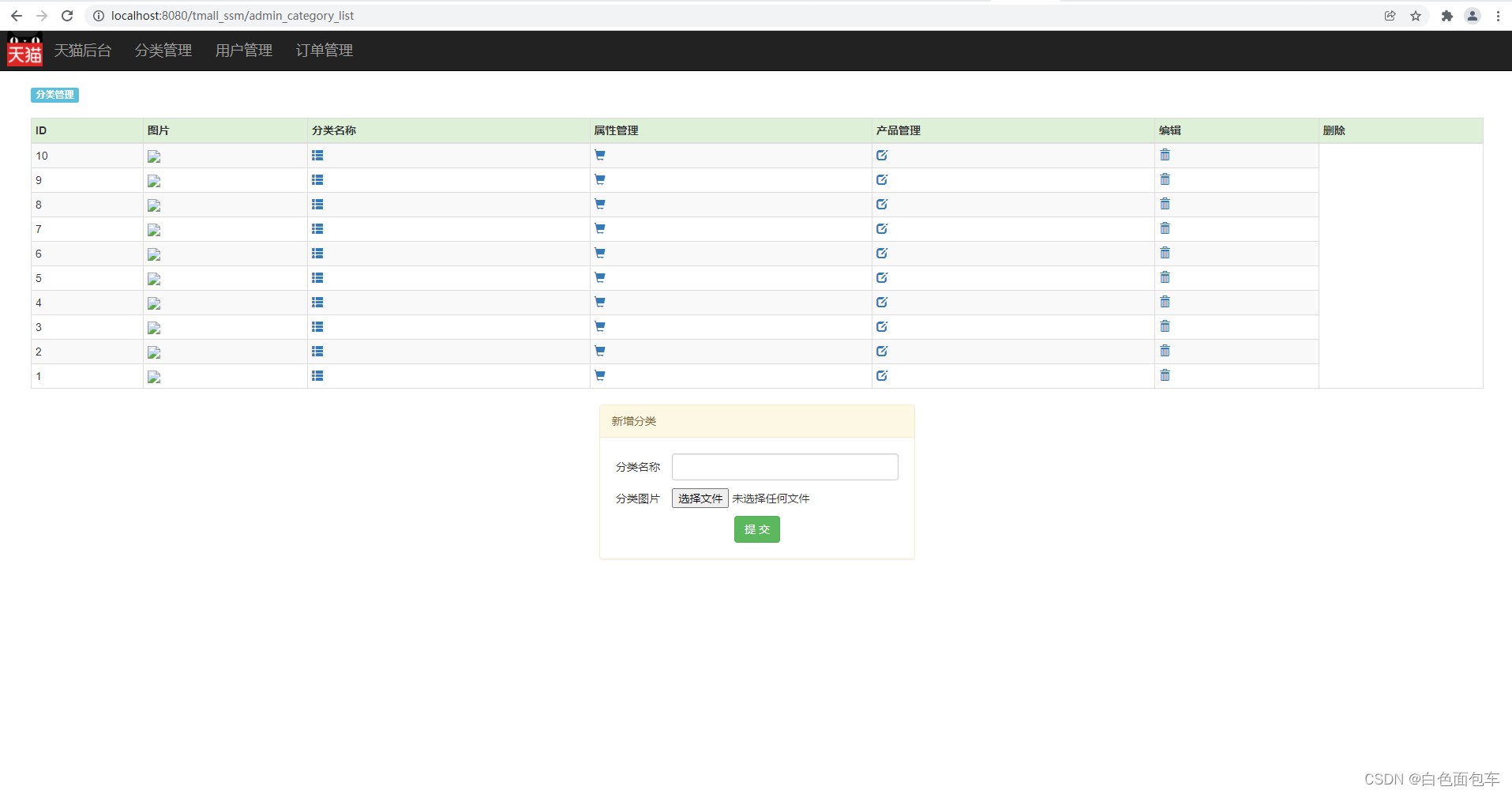Screen dimensions: 1512x794
Task: Click the browser forward arrow
Action: click(42, 16)
